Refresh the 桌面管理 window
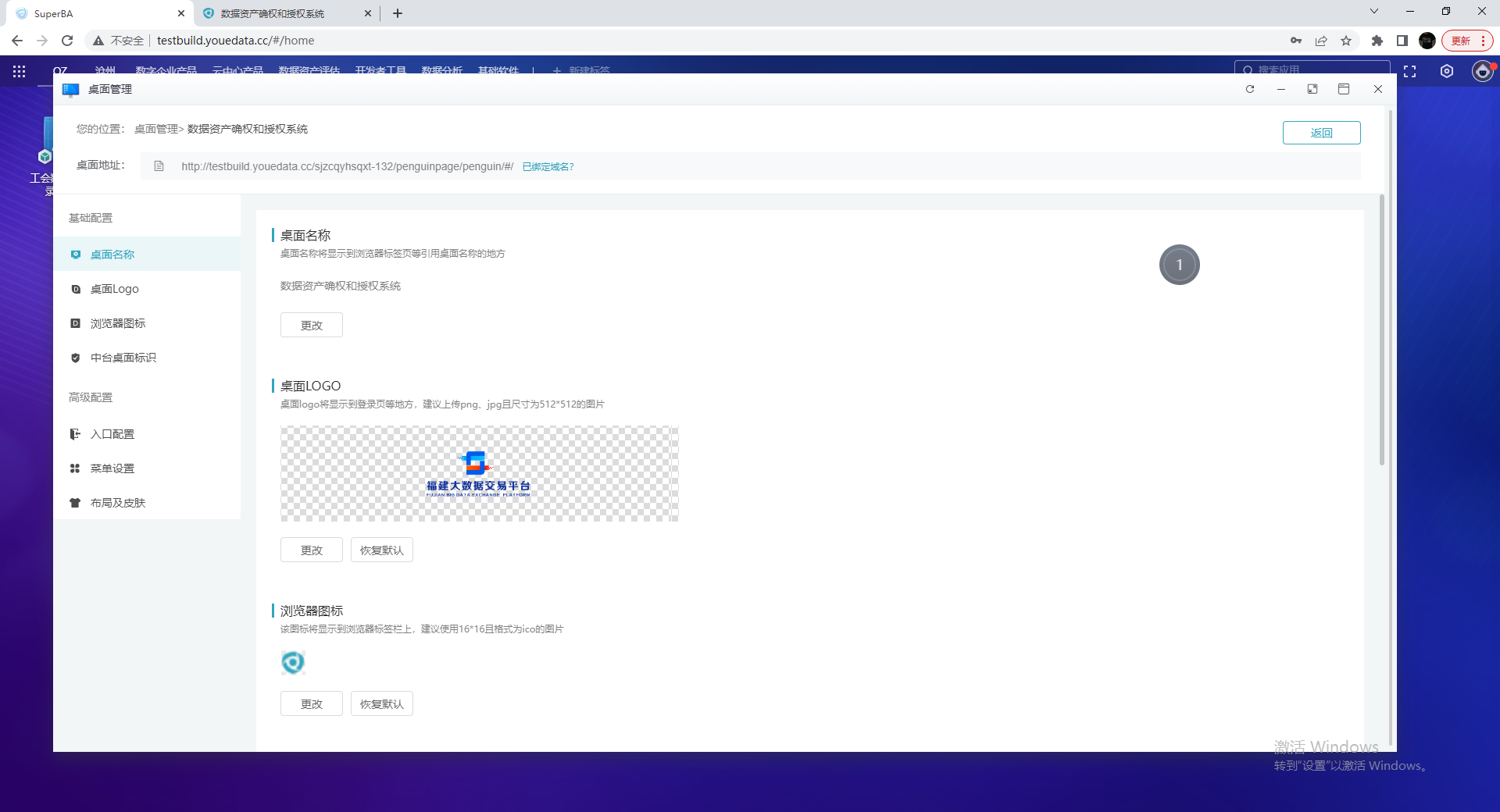 coord(1250,89)
